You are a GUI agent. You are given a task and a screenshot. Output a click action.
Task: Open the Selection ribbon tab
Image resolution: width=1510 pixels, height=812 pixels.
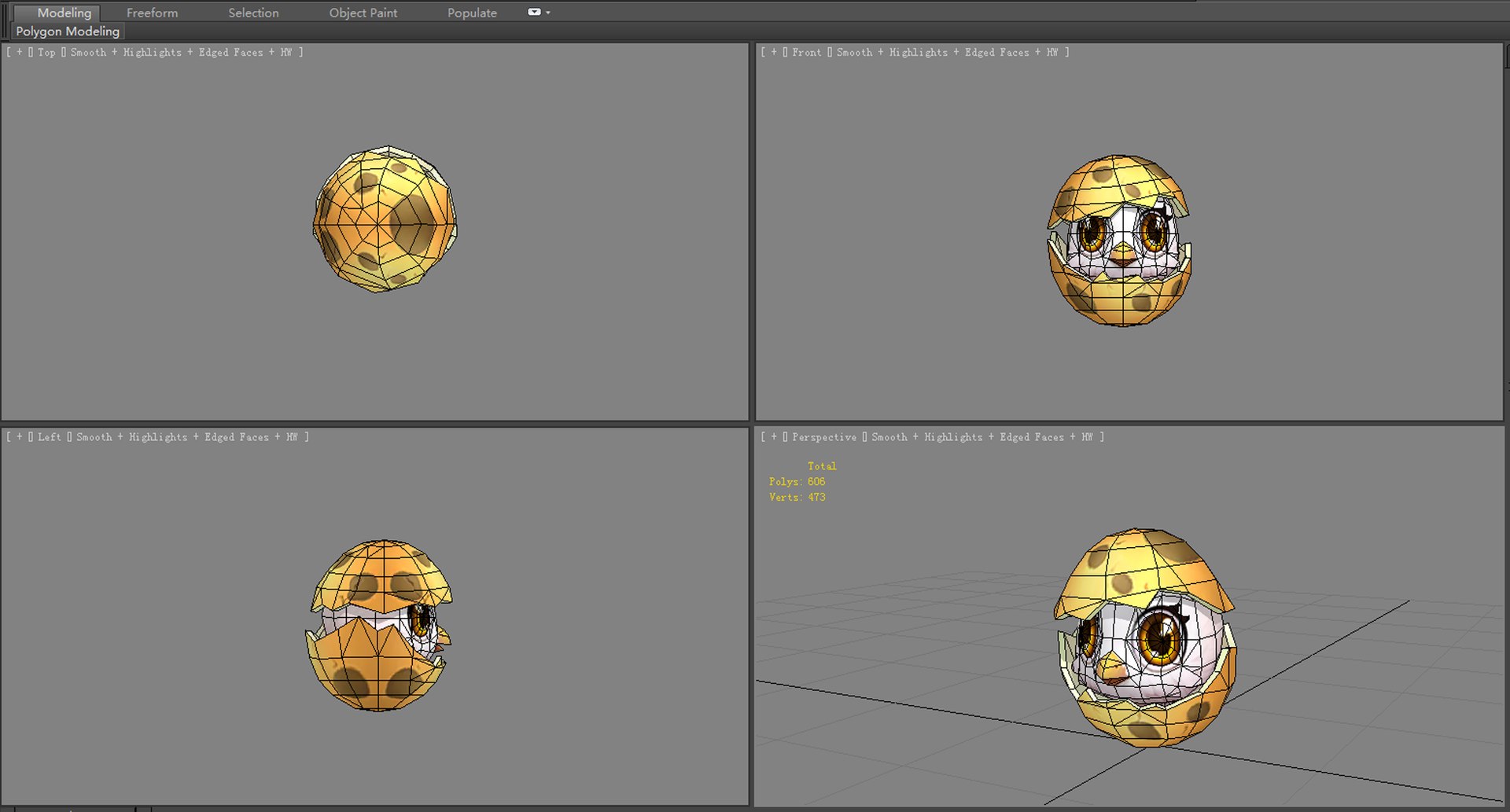coord(253,13)
